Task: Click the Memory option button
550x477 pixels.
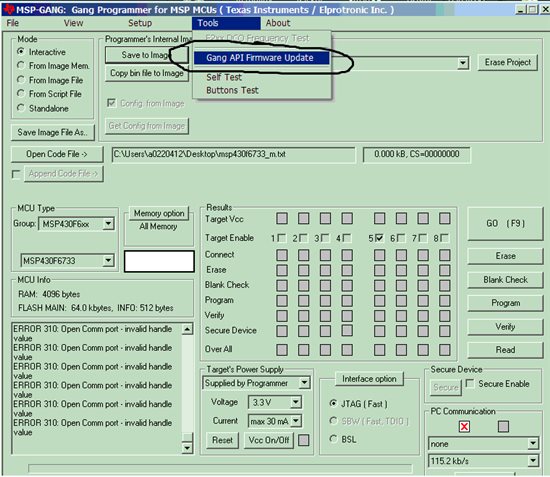Action: 159,213
